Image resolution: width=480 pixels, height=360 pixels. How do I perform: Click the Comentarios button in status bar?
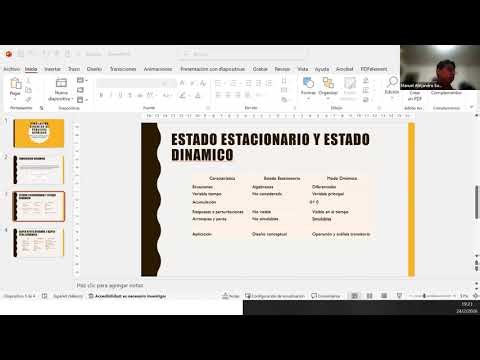tap(326, 296)
